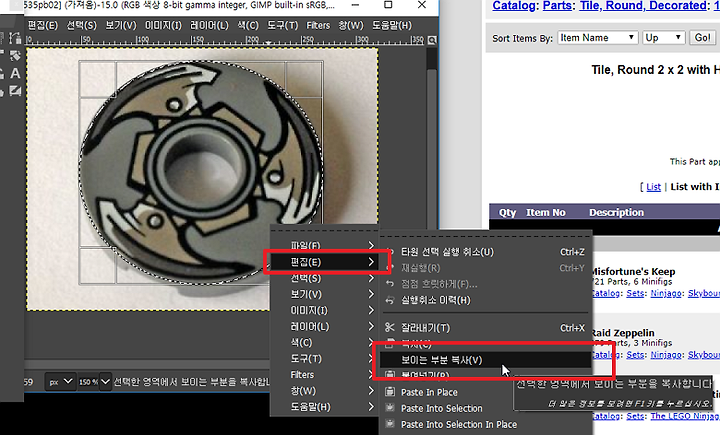Click the 'Raid Zeppelin' set title
This screenshot has width=720, height=435.
tap(623, 333)
